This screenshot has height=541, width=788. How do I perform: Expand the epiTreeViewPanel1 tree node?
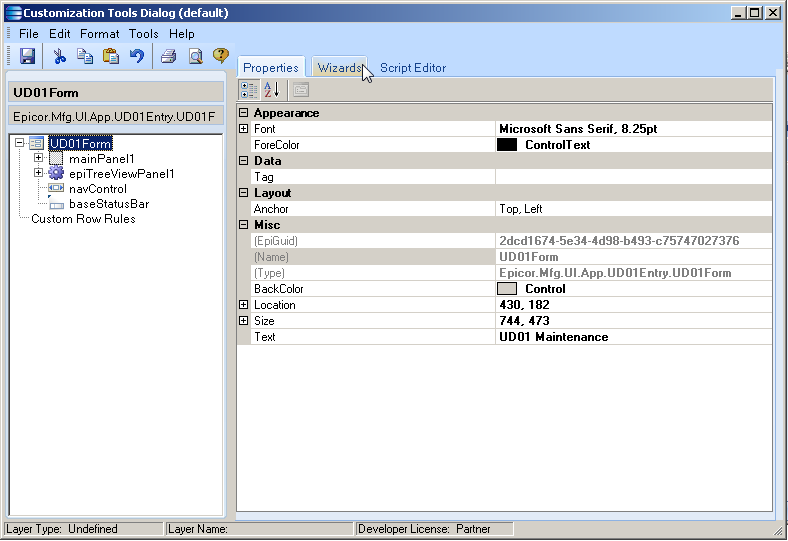coord(39,173)
